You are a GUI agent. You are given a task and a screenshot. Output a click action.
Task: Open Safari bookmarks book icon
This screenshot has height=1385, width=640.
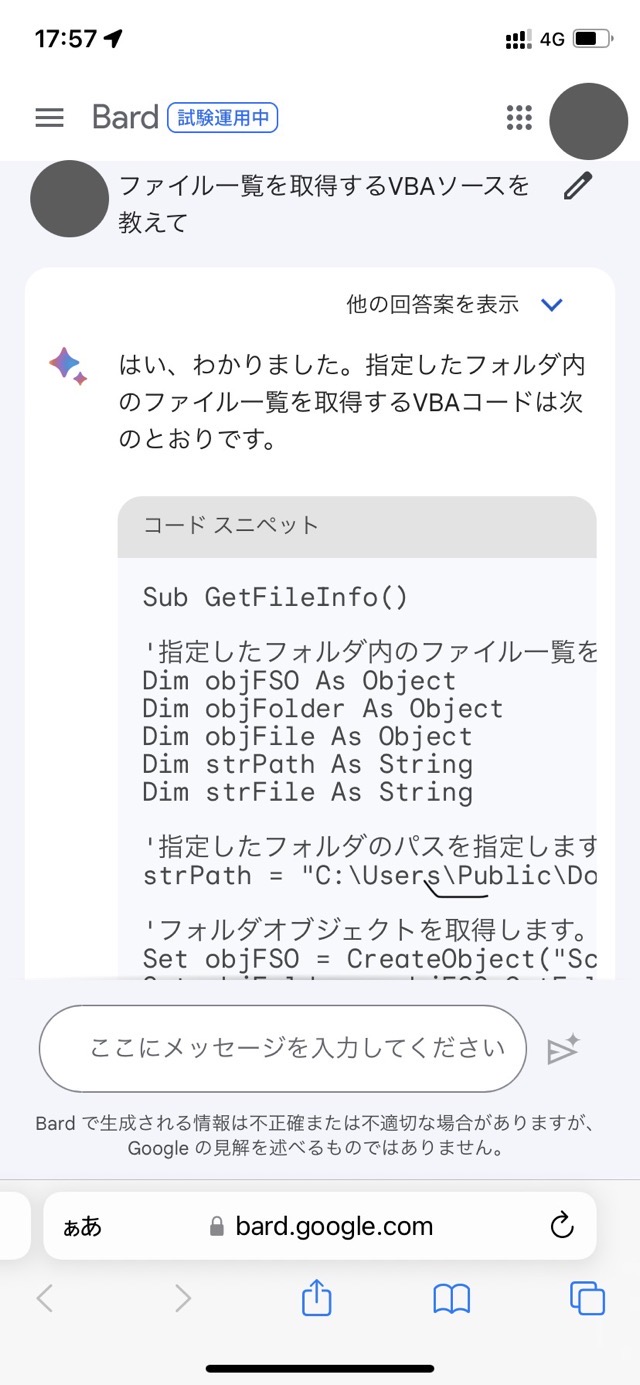pos(451,1298)
